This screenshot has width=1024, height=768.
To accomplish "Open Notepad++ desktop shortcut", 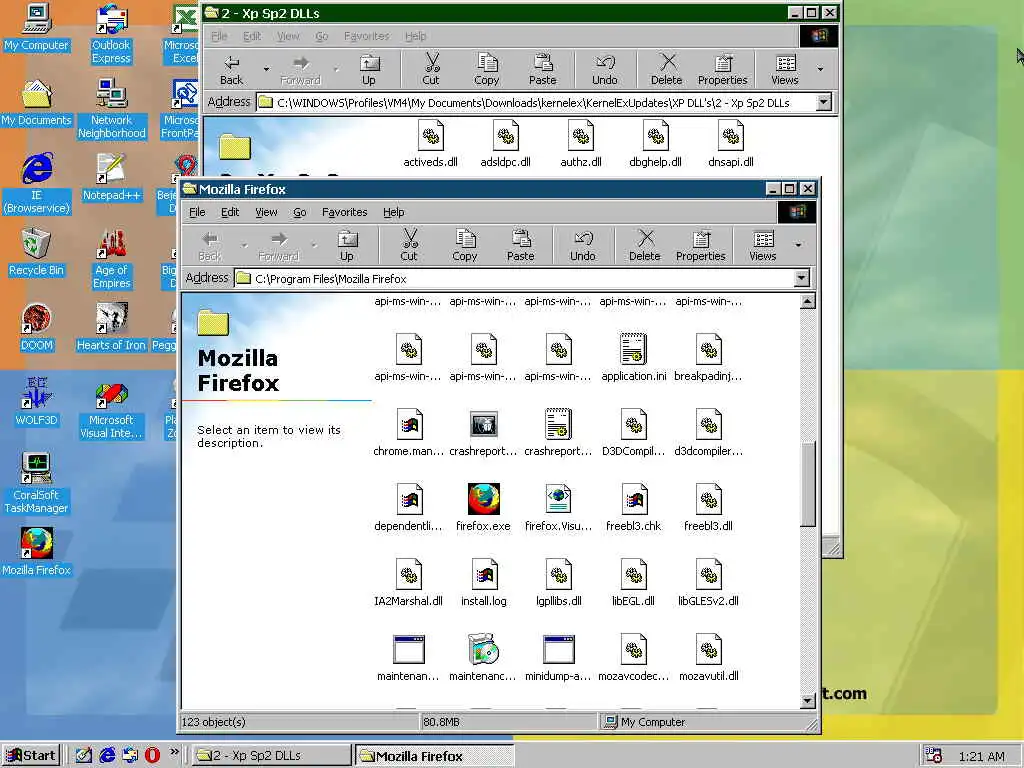I will [112, 177].
